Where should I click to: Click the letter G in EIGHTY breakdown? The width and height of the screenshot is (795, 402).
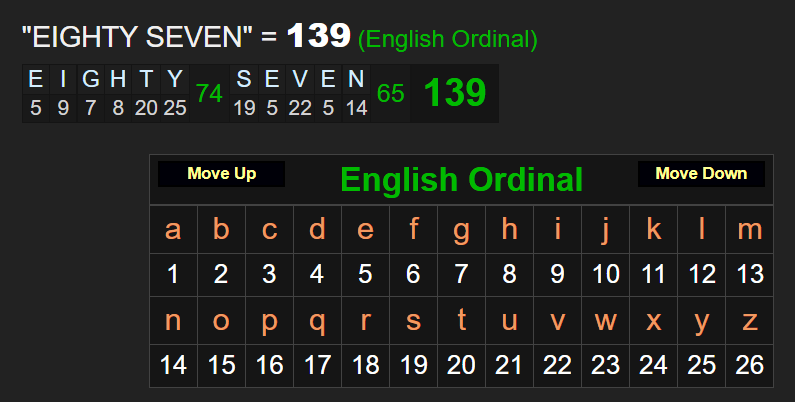[x=90, y=80]
